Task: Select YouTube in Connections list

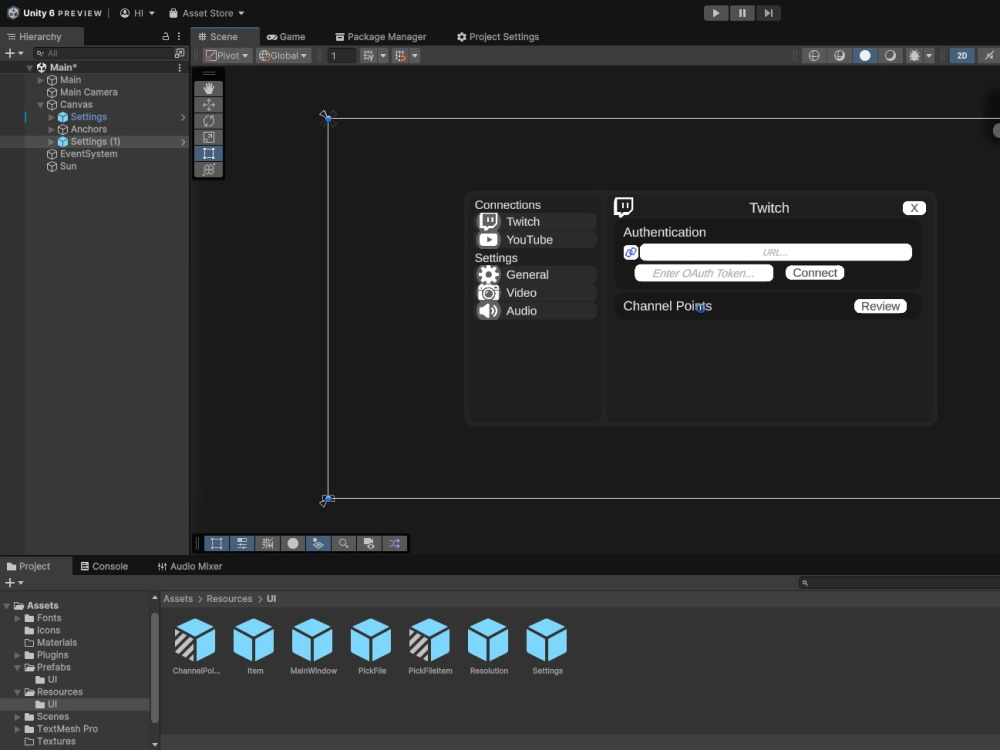Action: pos(536,240)
